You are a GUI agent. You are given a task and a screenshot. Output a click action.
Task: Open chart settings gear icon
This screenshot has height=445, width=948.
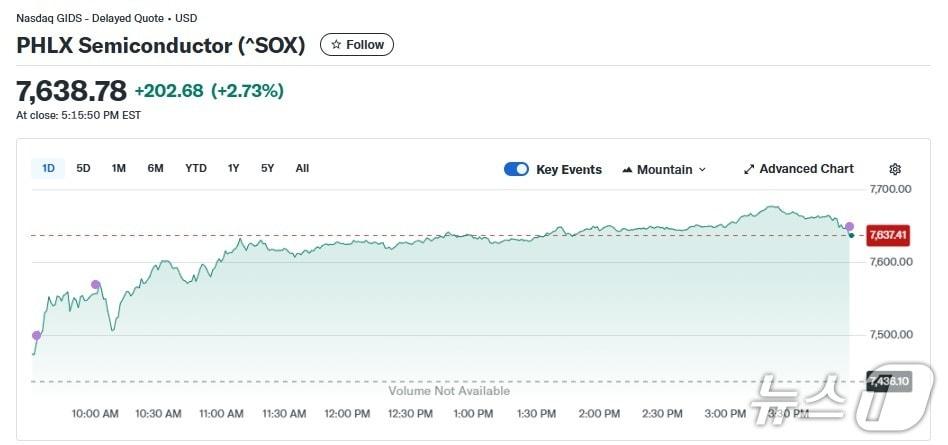[895, 169]
